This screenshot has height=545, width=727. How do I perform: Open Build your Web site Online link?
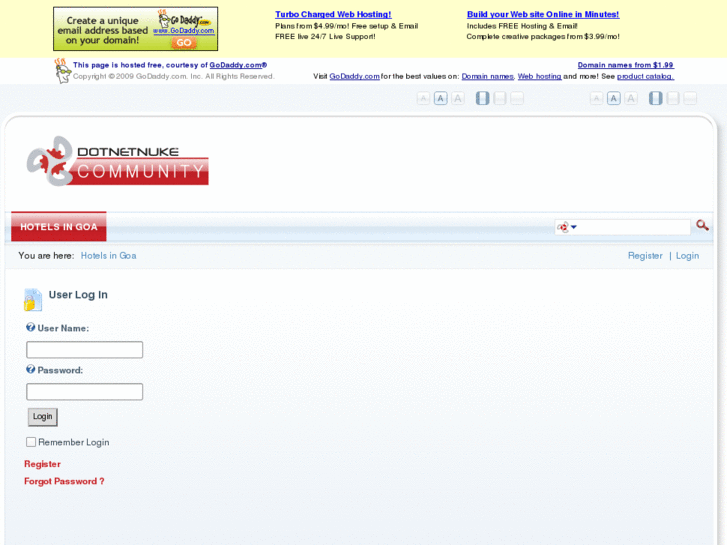point(543,14)
